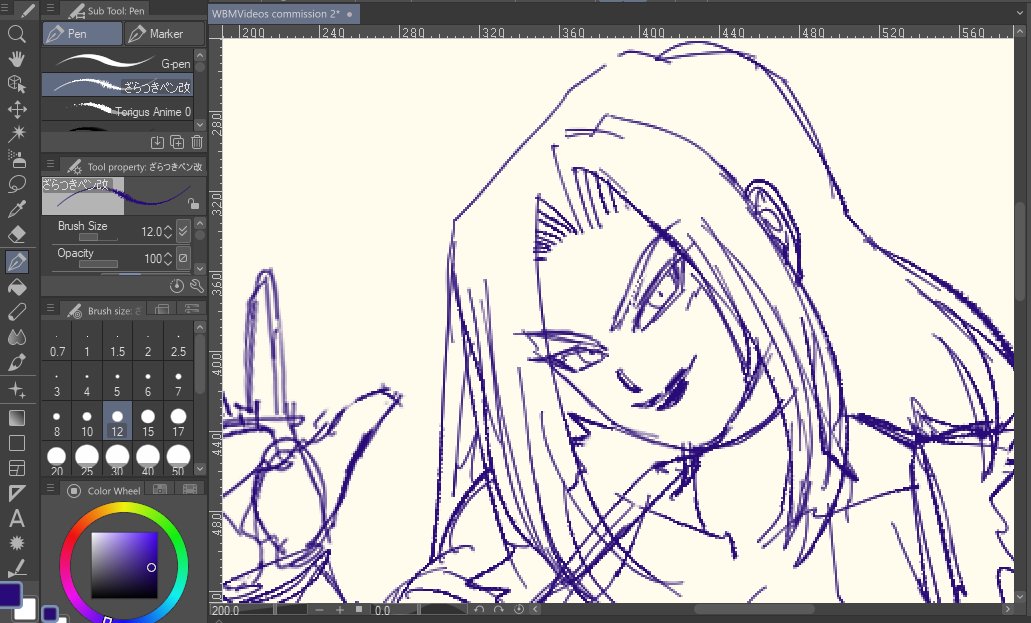1031x623 pixels.
Task: Switch to the Color Wheel tab
Action: 104,490
